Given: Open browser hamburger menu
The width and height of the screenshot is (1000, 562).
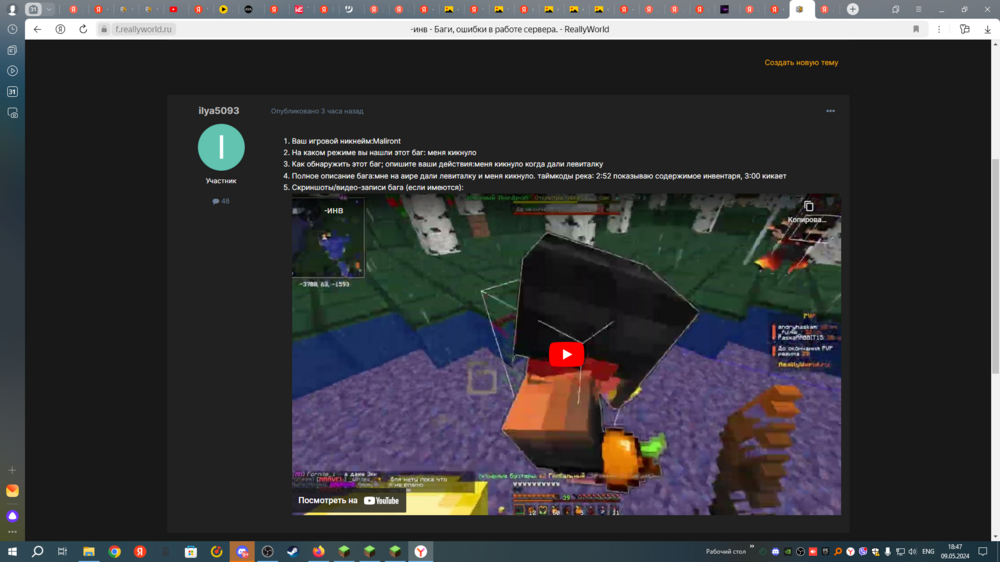Looking at the screenshot, I should coord(918,9).
